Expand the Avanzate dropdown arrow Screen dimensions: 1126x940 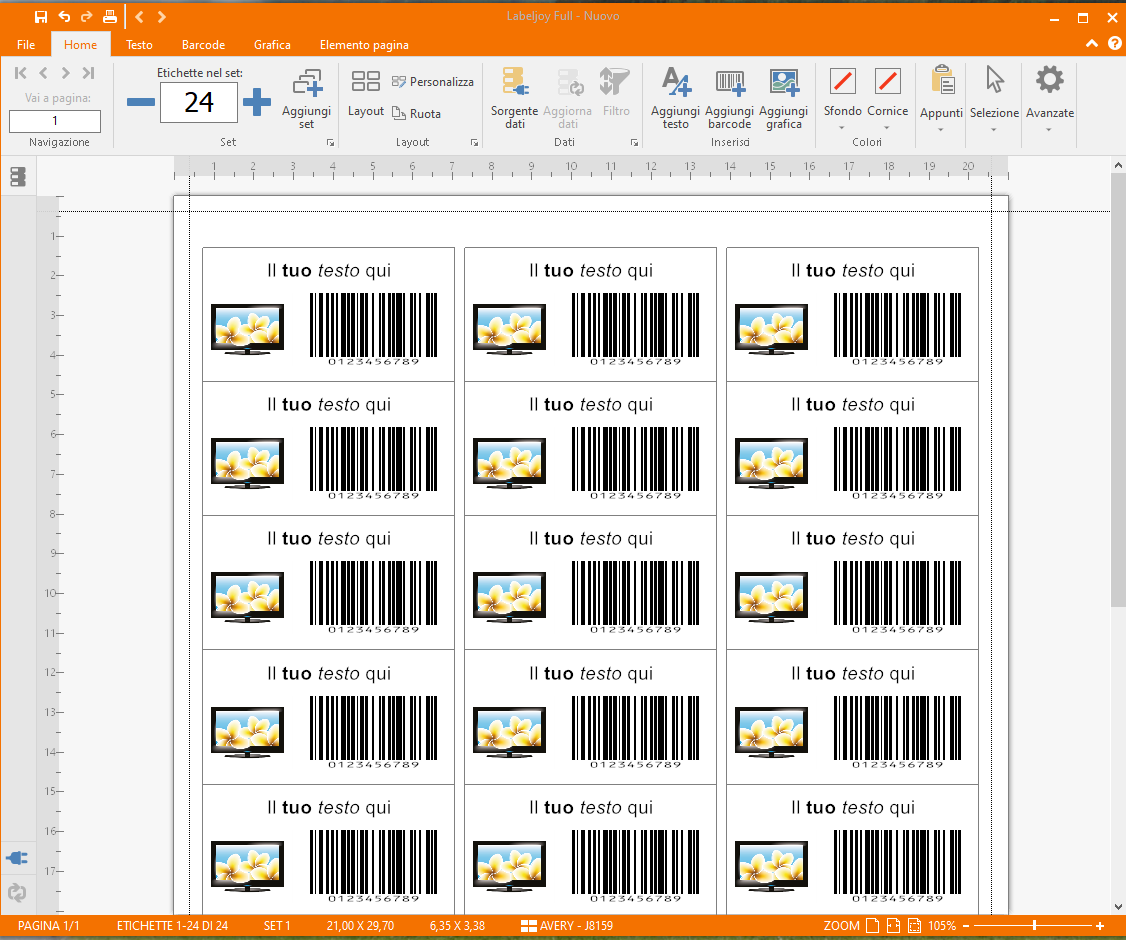click(x=1049, y=130)
